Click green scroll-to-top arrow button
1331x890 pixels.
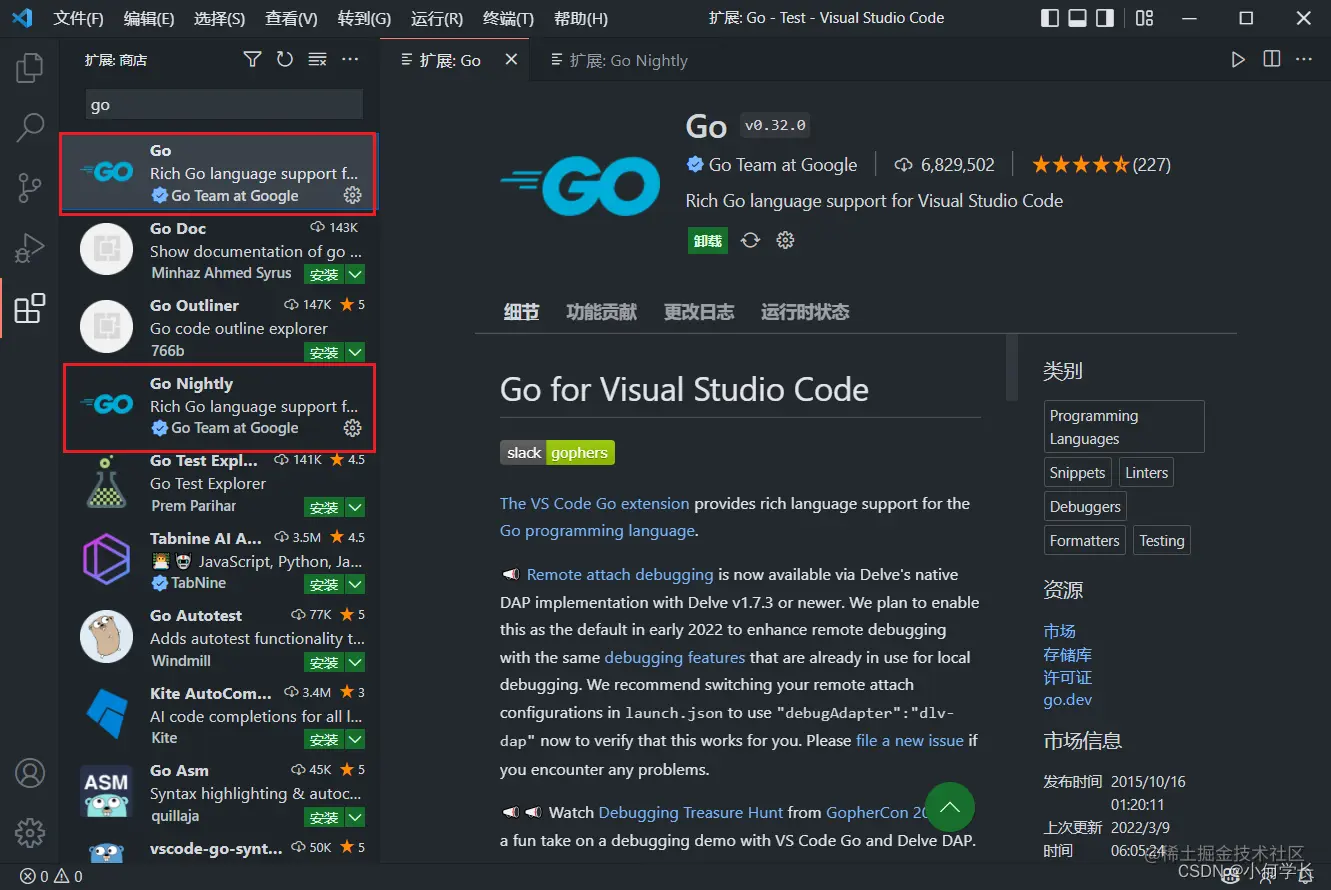[x=950, y=807]
